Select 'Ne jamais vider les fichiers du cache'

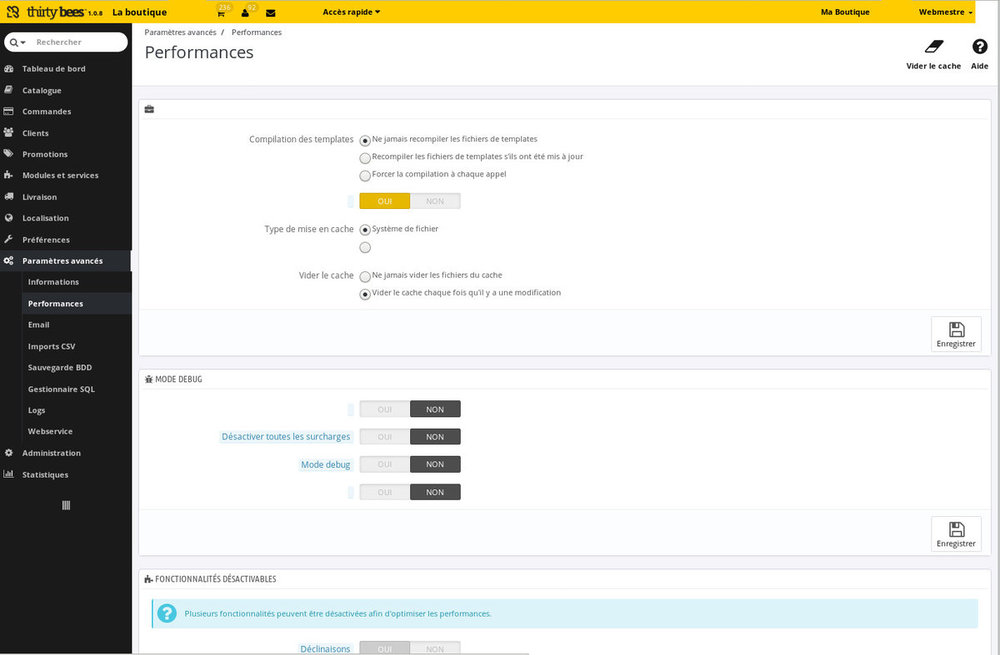pos(365,276)
